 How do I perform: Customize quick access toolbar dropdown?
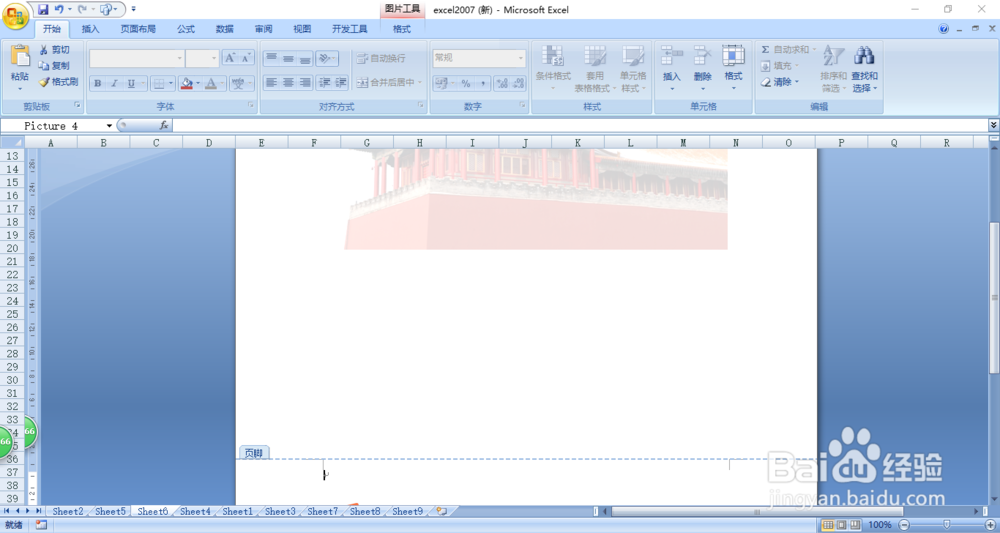[134, 10]
